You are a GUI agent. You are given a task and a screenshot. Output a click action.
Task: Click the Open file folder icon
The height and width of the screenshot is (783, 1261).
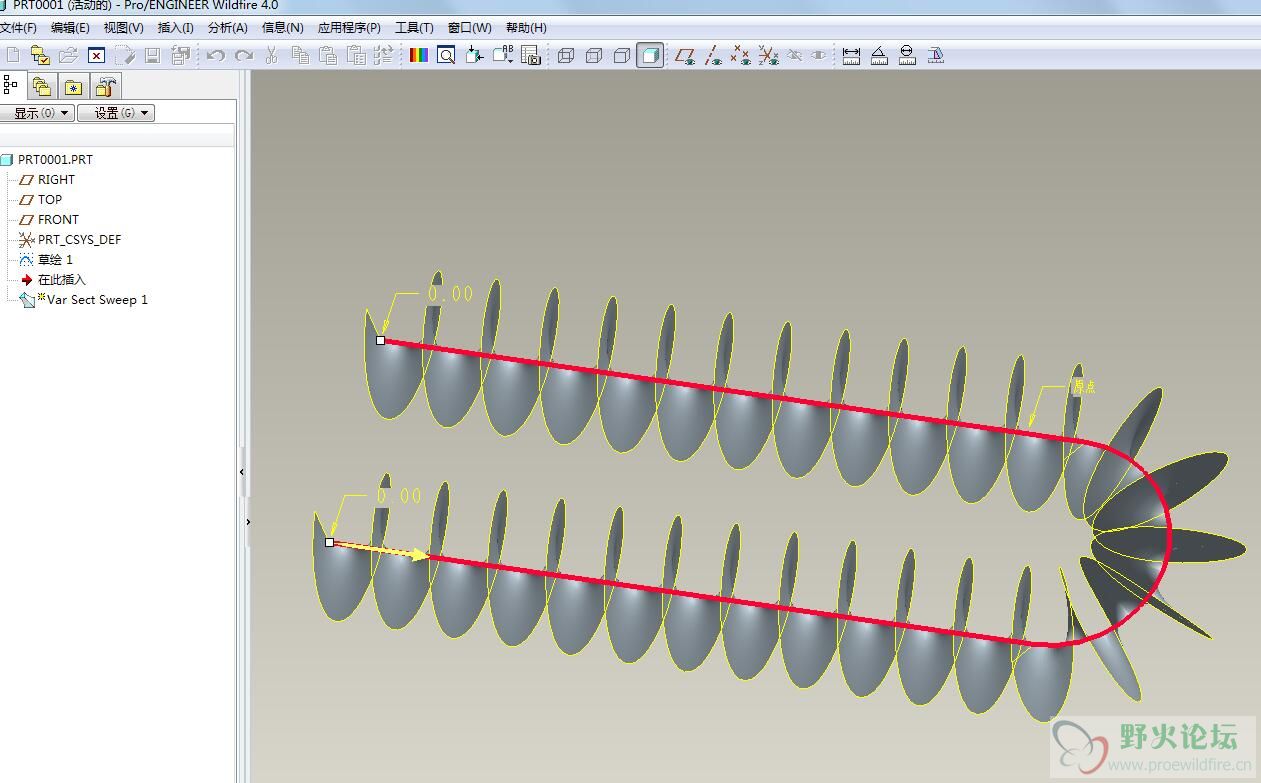pos(68,55)
